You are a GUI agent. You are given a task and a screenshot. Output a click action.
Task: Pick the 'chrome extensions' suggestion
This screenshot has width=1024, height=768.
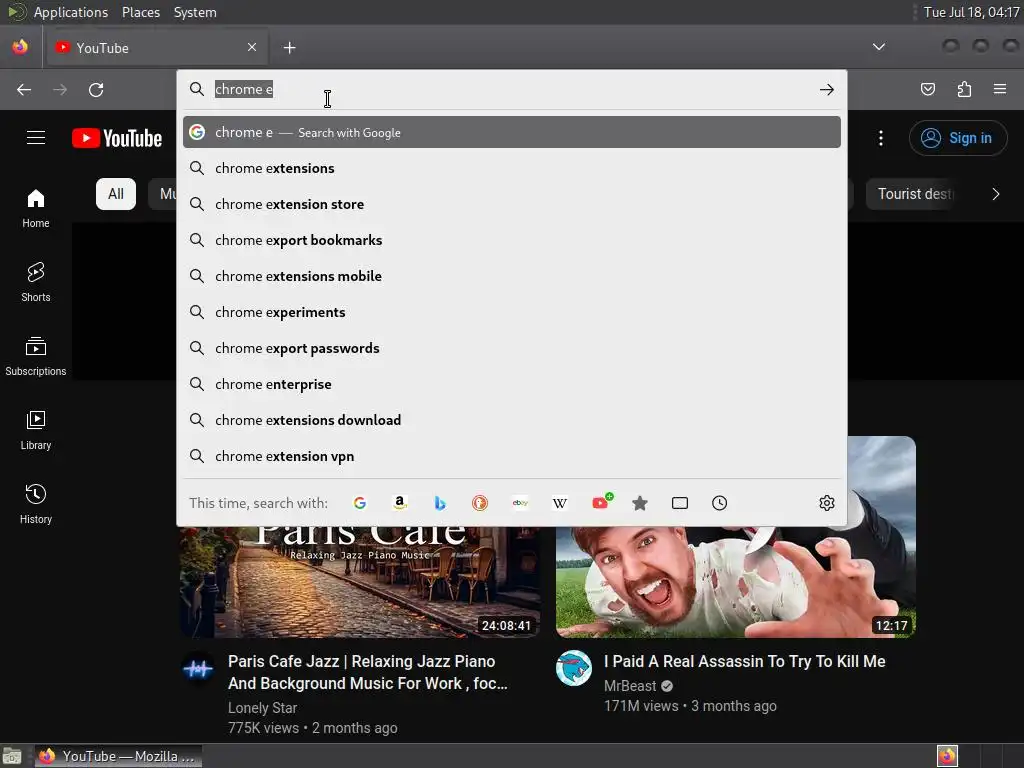pos(512,168)
